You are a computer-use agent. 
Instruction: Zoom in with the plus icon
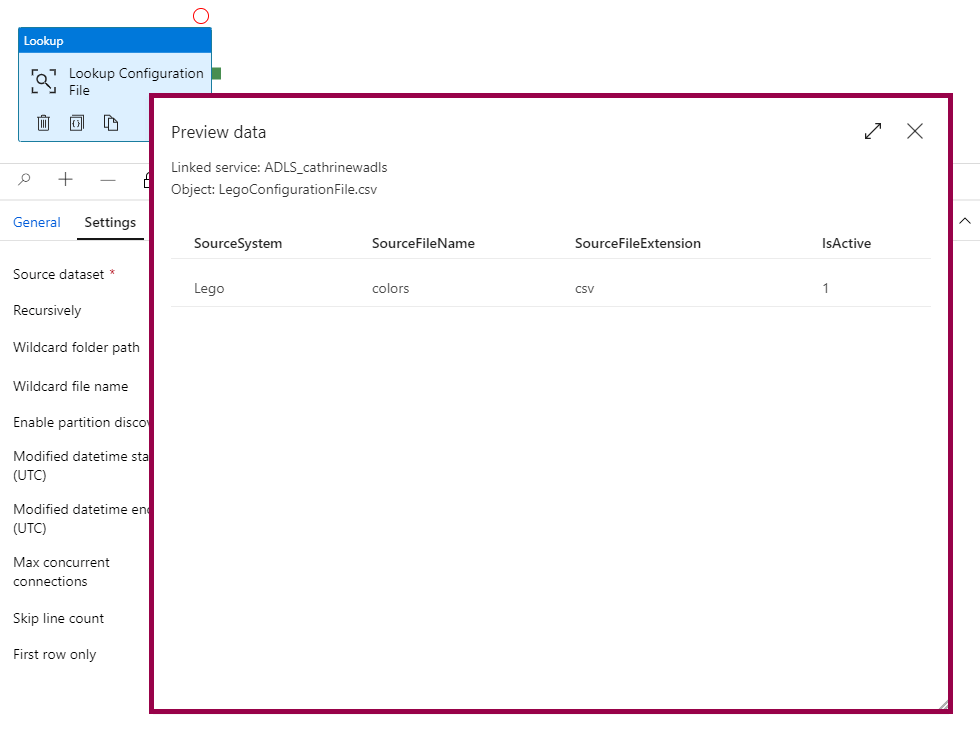point(66,180)
